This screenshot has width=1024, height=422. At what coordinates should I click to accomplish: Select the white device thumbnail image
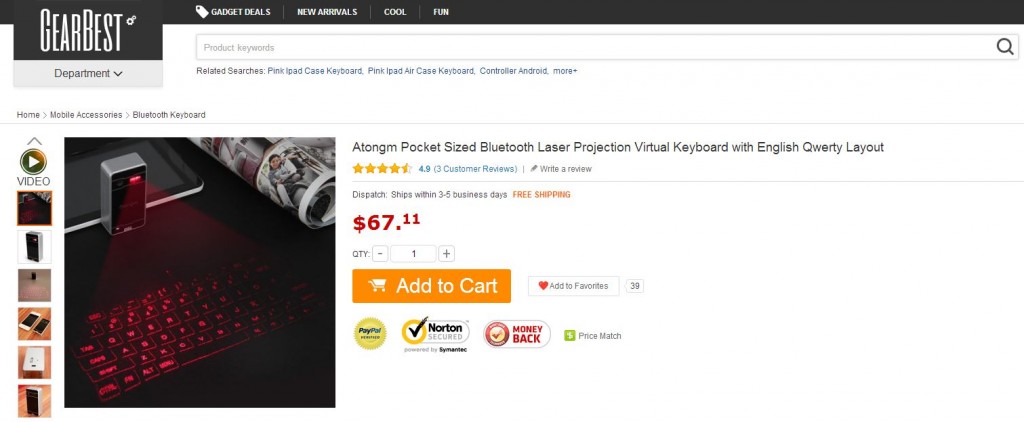coord(34,363)
